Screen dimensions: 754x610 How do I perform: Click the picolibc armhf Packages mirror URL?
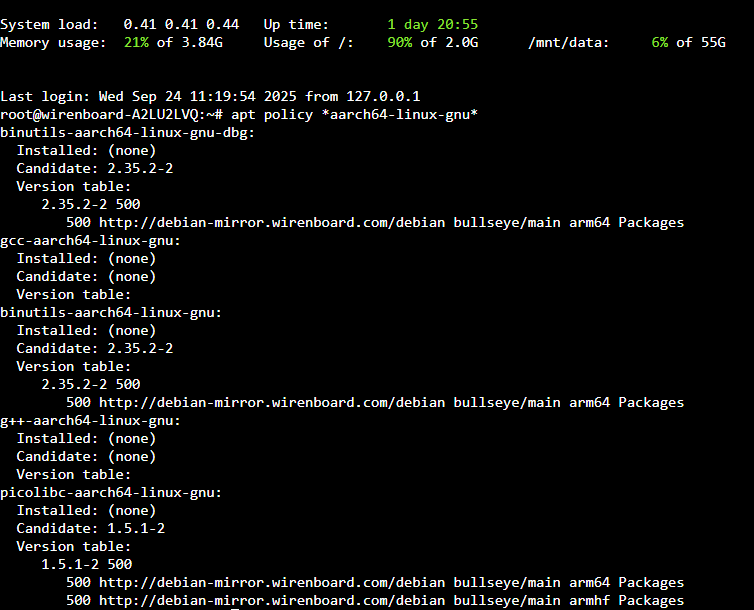click(375, 601)
